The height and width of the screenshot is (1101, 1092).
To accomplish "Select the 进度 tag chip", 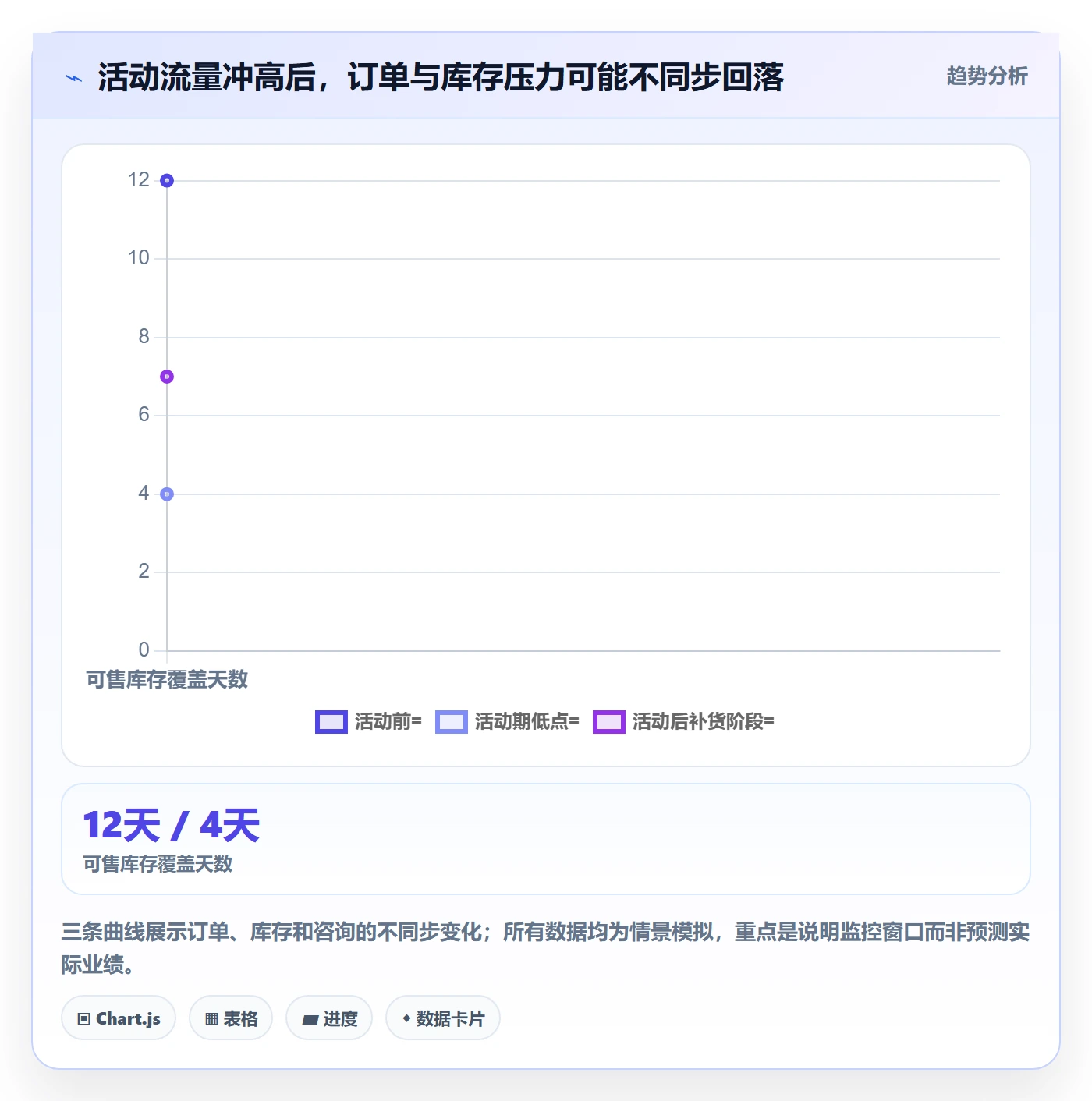I will (329, 1018).
